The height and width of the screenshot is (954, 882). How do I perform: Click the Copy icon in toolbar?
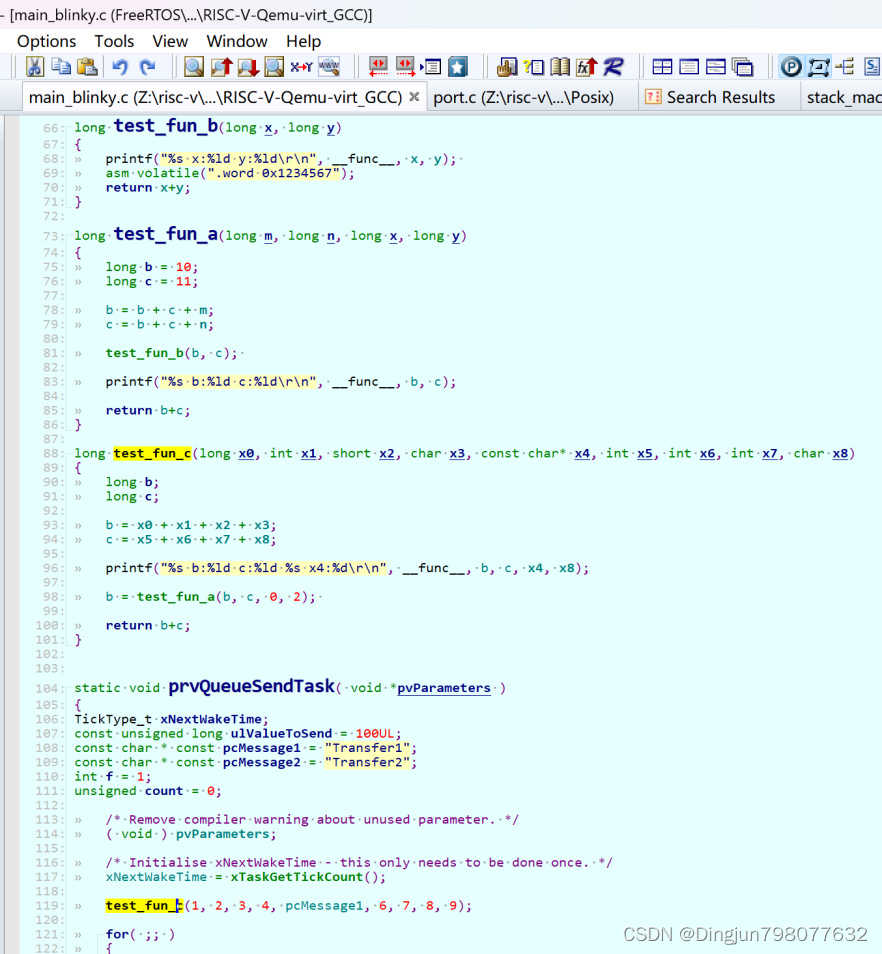pyautogui.click(x=61, y=66)
